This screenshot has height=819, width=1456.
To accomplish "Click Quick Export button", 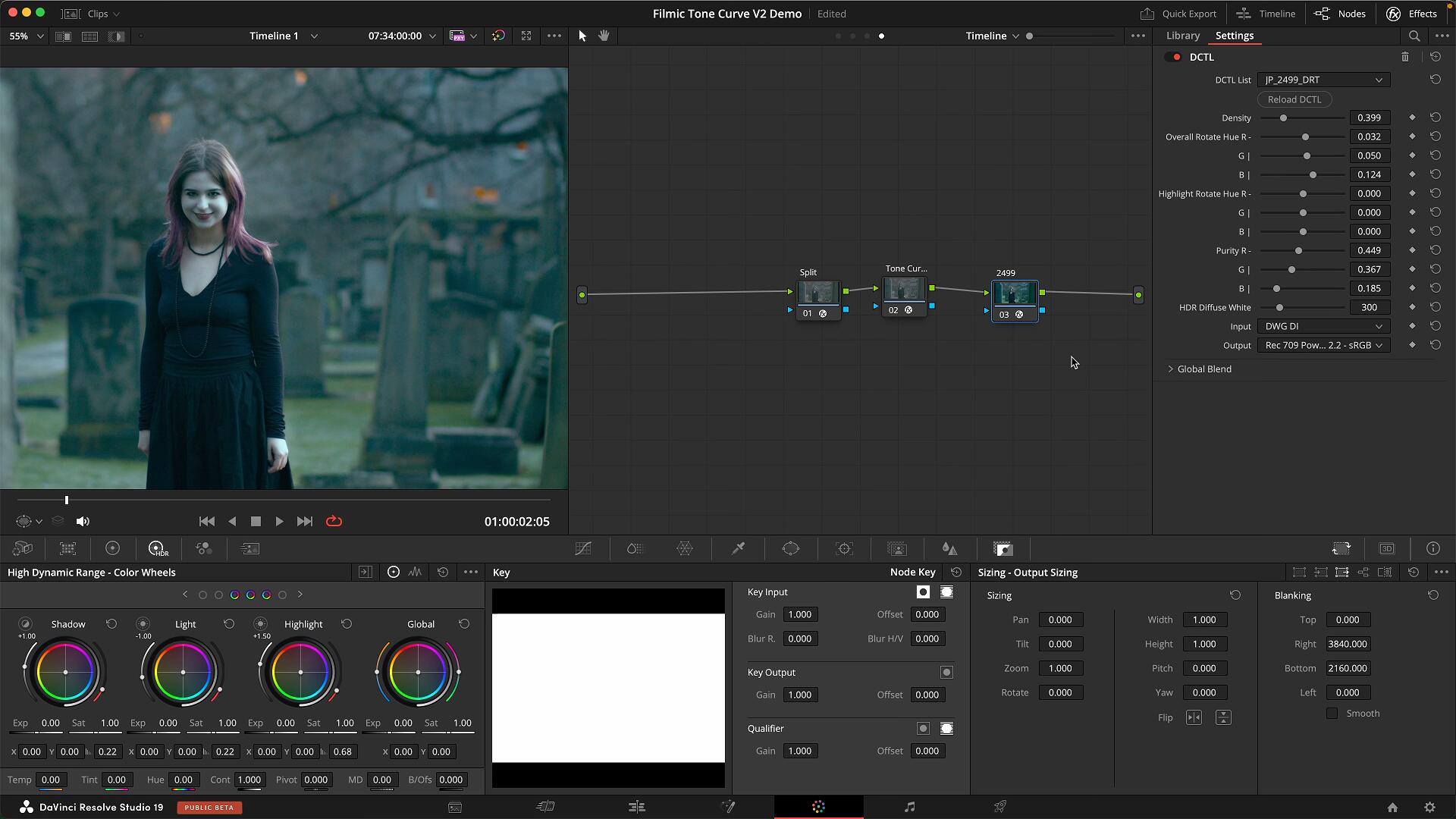I will (1178, 14).
